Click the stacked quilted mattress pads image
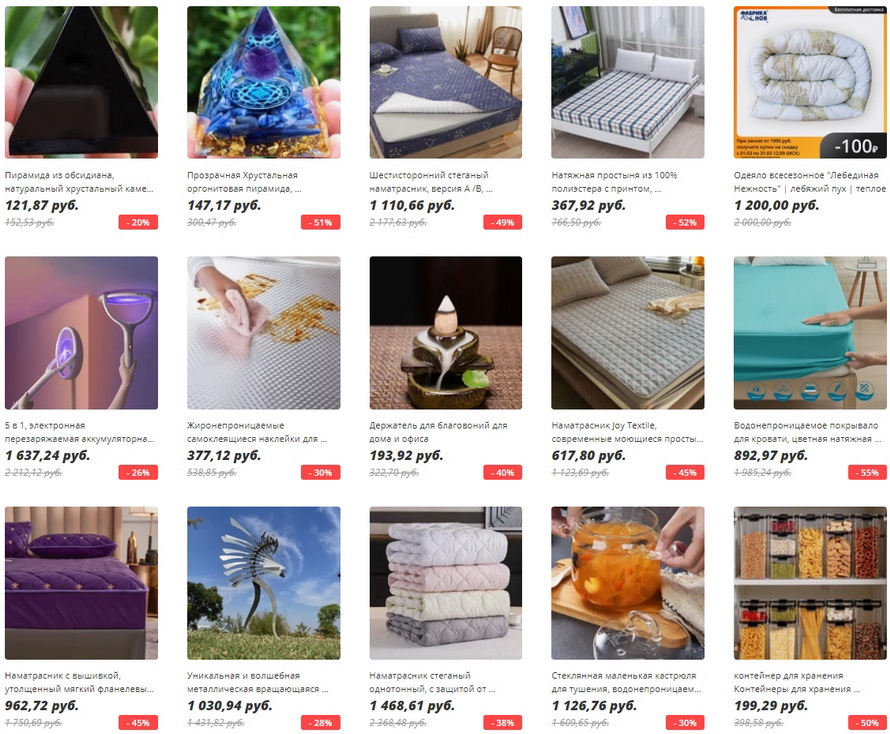 pos(446,583)
